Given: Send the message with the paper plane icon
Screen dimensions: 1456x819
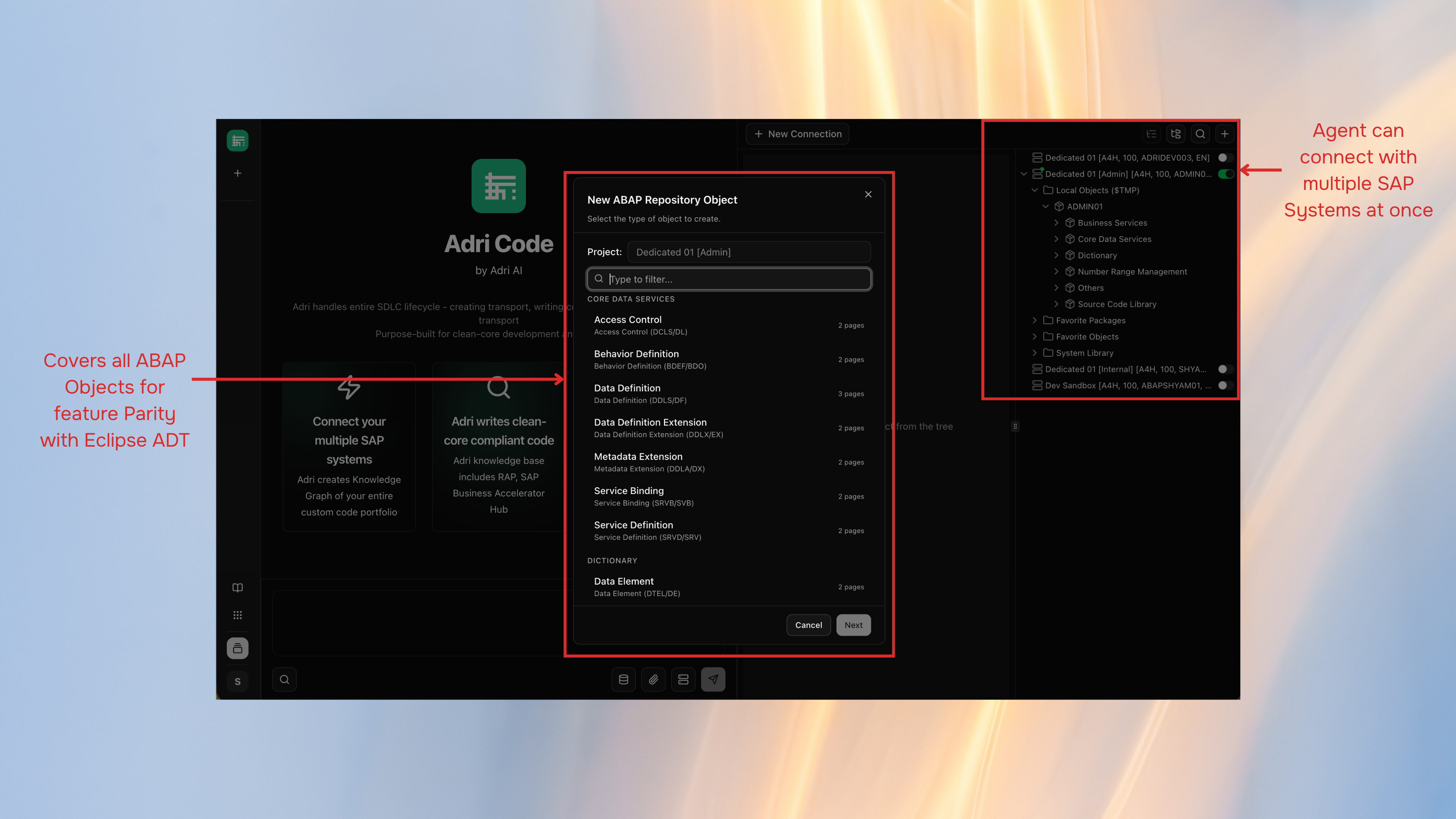Looking at the screenshot, I should (713, 679).
